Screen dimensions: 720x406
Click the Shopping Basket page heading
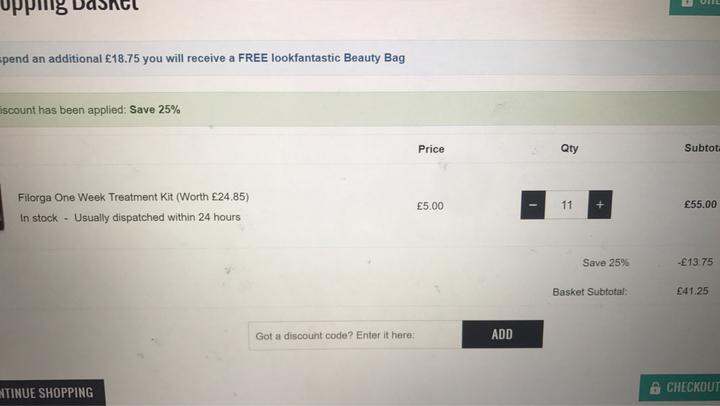(69, 6)
